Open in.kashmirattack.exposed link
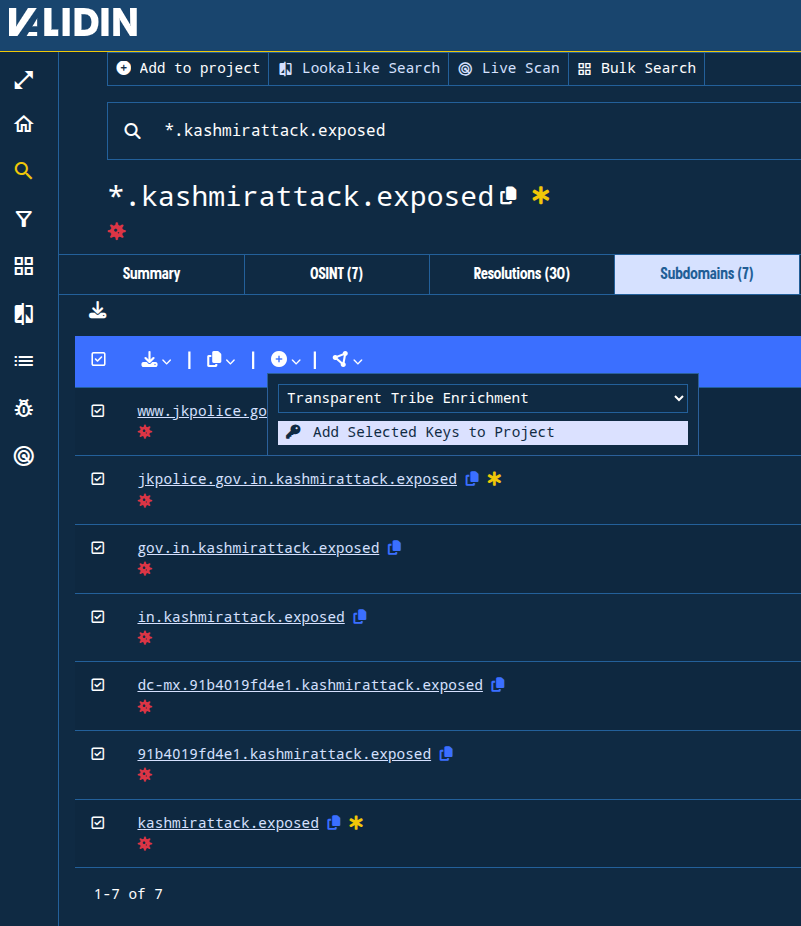 pyautogui.click(x=241, y=617)
